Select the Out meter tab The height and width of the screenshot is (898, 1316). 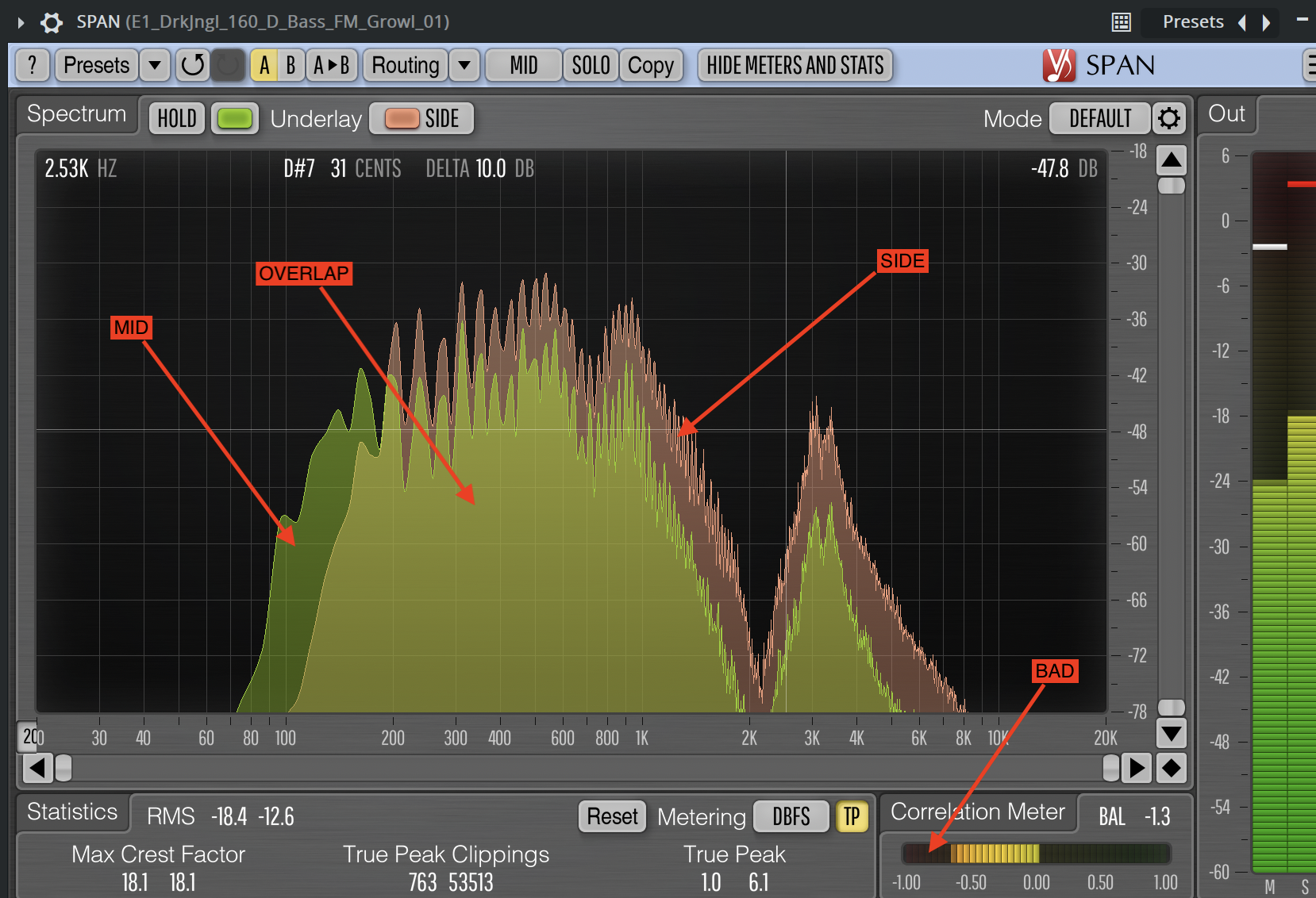1226,114
